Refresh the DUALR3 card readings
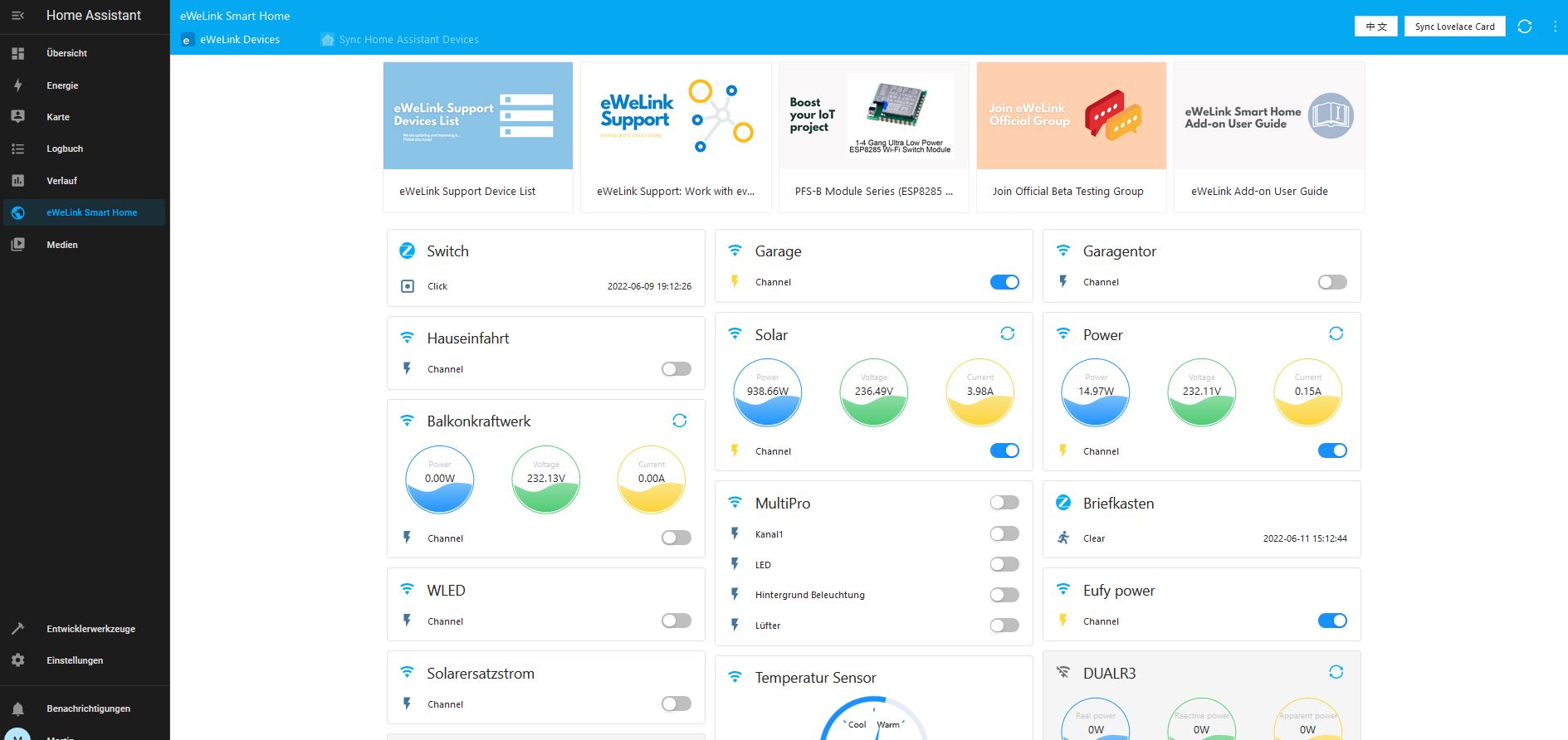The width and height of the screenshot is (1568, 740). tap(1336, 672)
